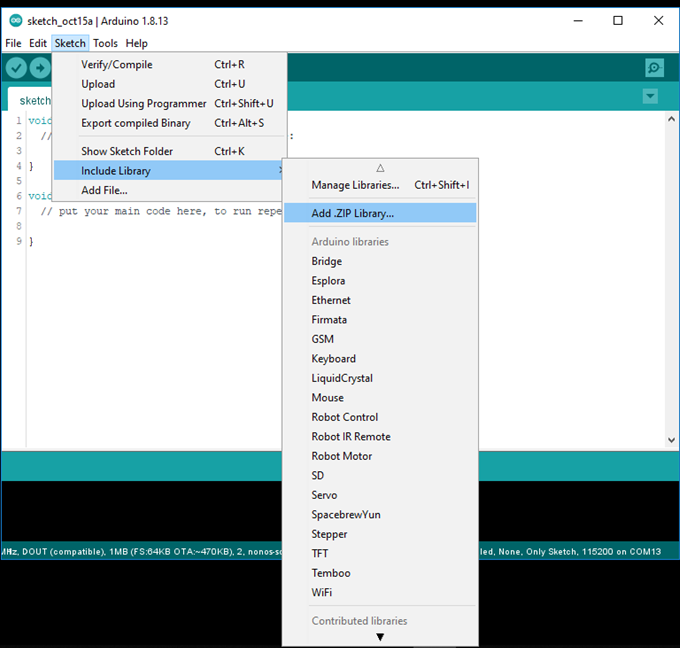This screenshot has width=680, height=648.
Task: Click the Upload arrow toolbar button
Action: pos(40,68)
